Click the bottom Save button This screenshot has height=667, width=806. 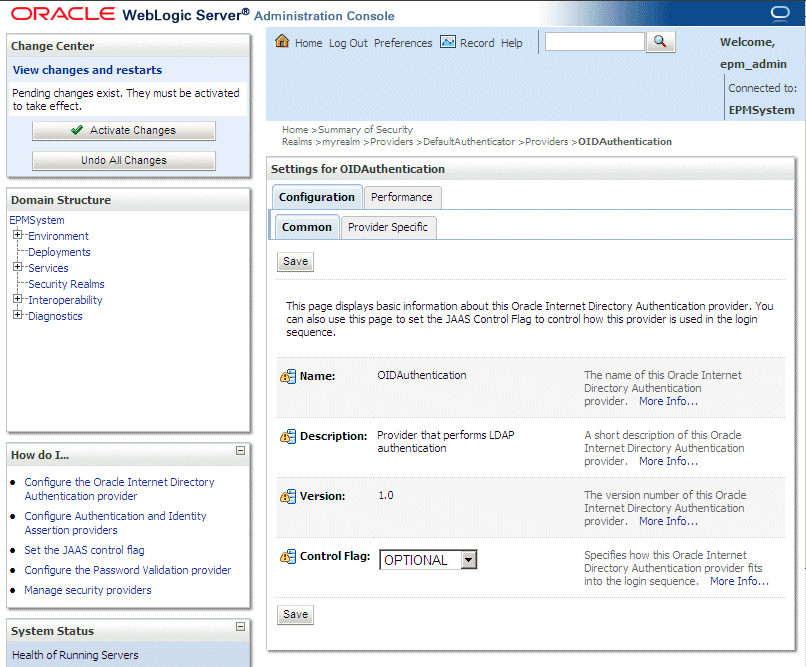[296, 615]
